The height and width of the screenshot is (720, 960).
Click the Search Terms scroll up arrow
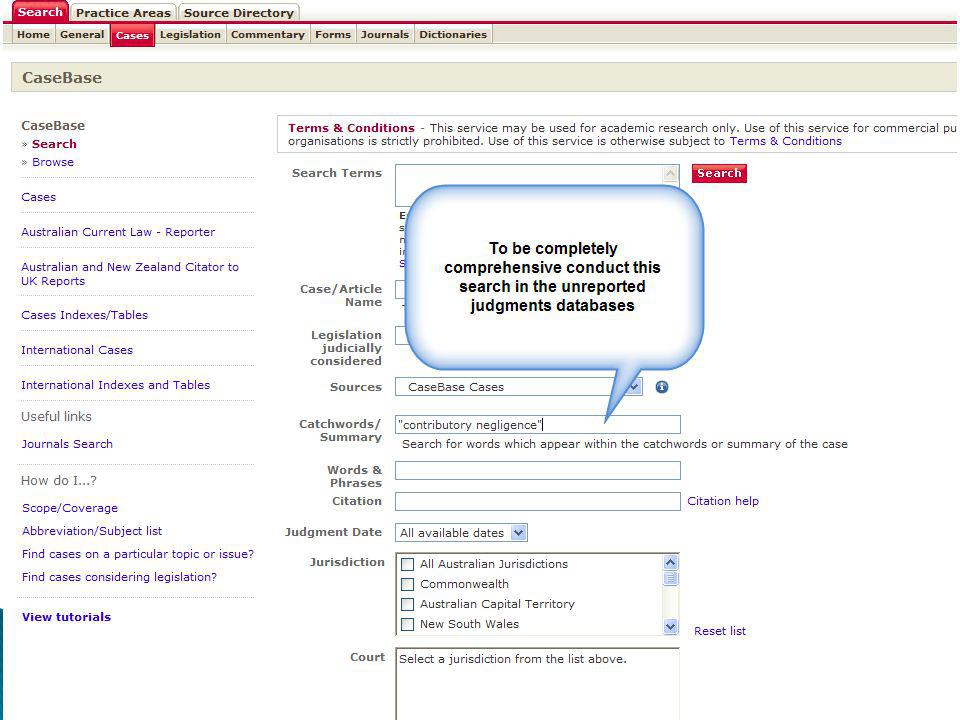point(670,173)
